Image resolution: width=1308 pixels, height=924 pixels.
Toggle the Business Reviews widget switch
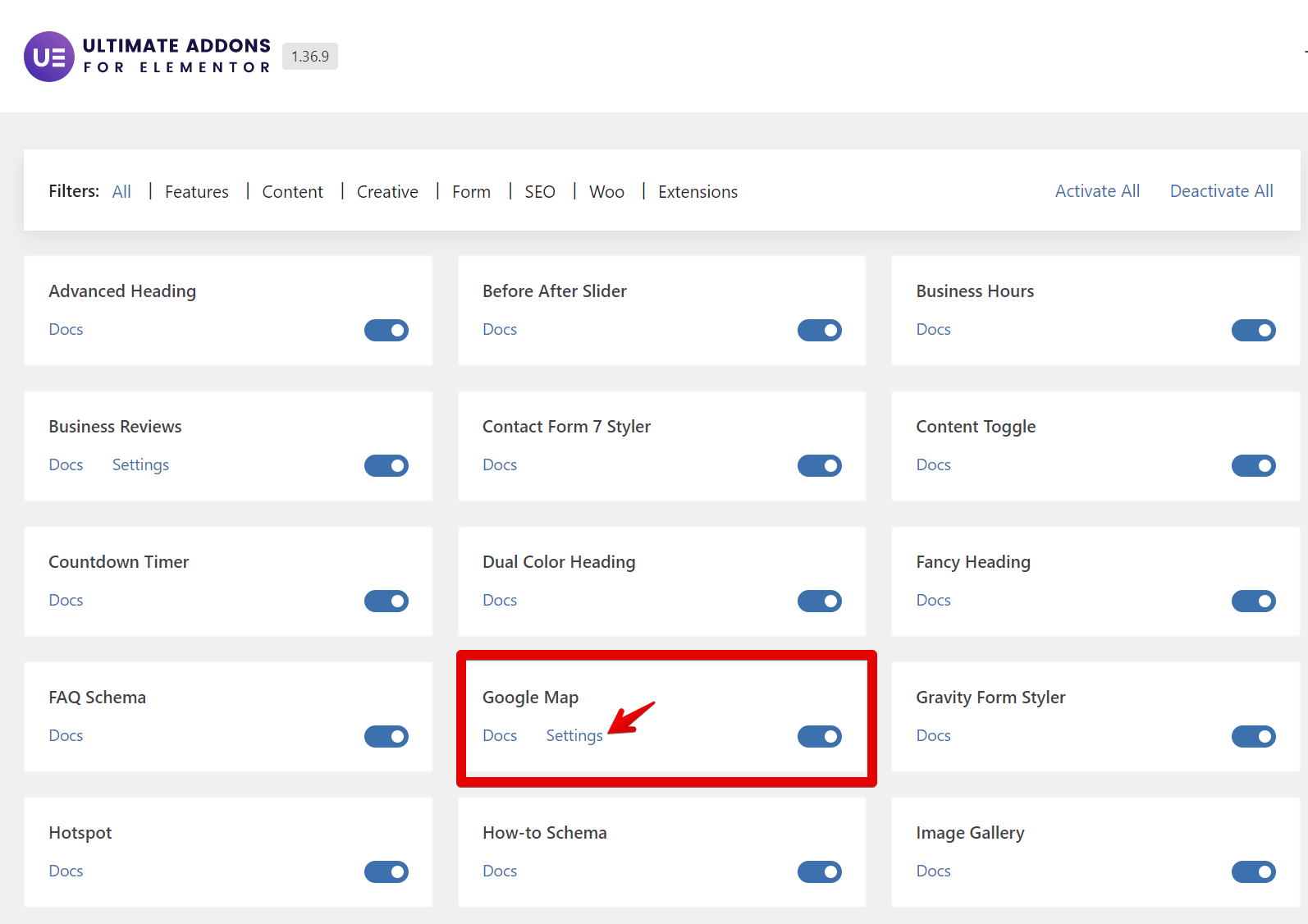[386, 465]
